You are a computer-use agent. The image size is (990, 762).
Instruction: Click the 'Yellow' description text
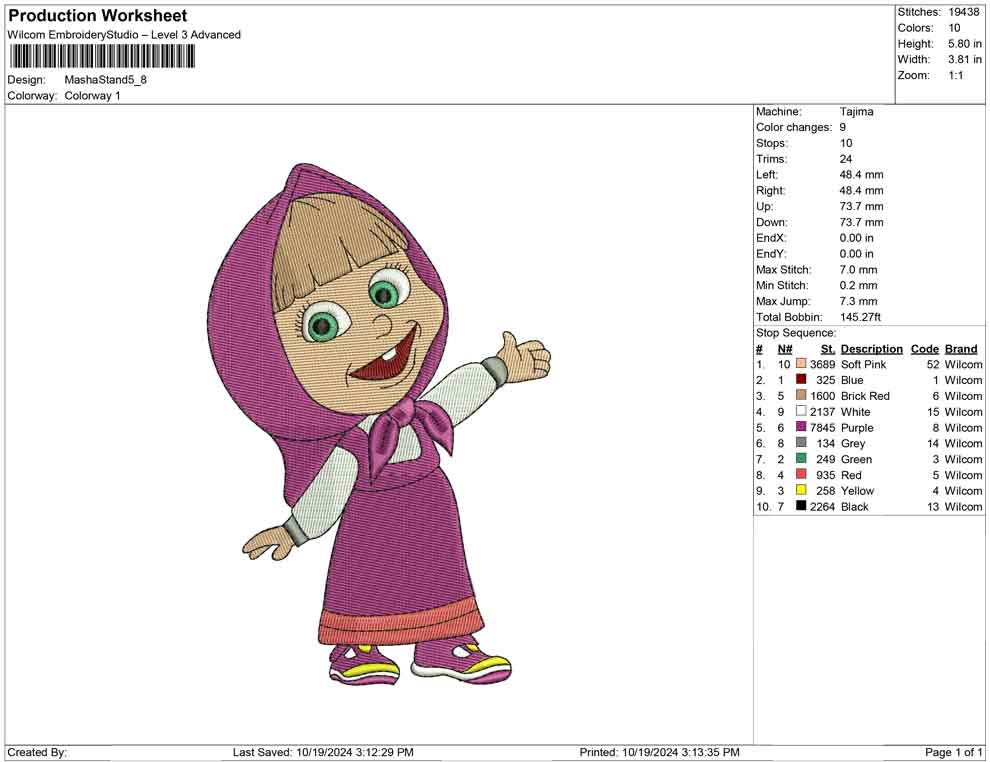coord(857,491)
